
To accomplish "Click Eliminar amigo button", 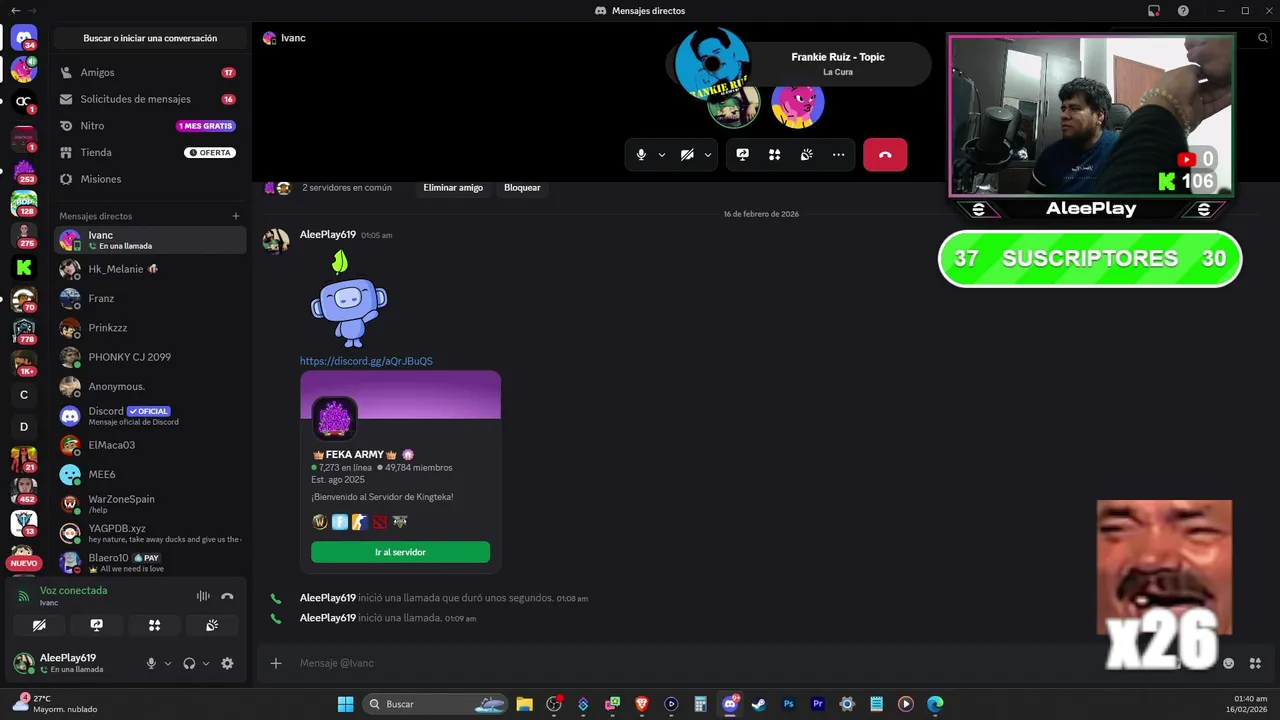I will [x=453, y=188].
